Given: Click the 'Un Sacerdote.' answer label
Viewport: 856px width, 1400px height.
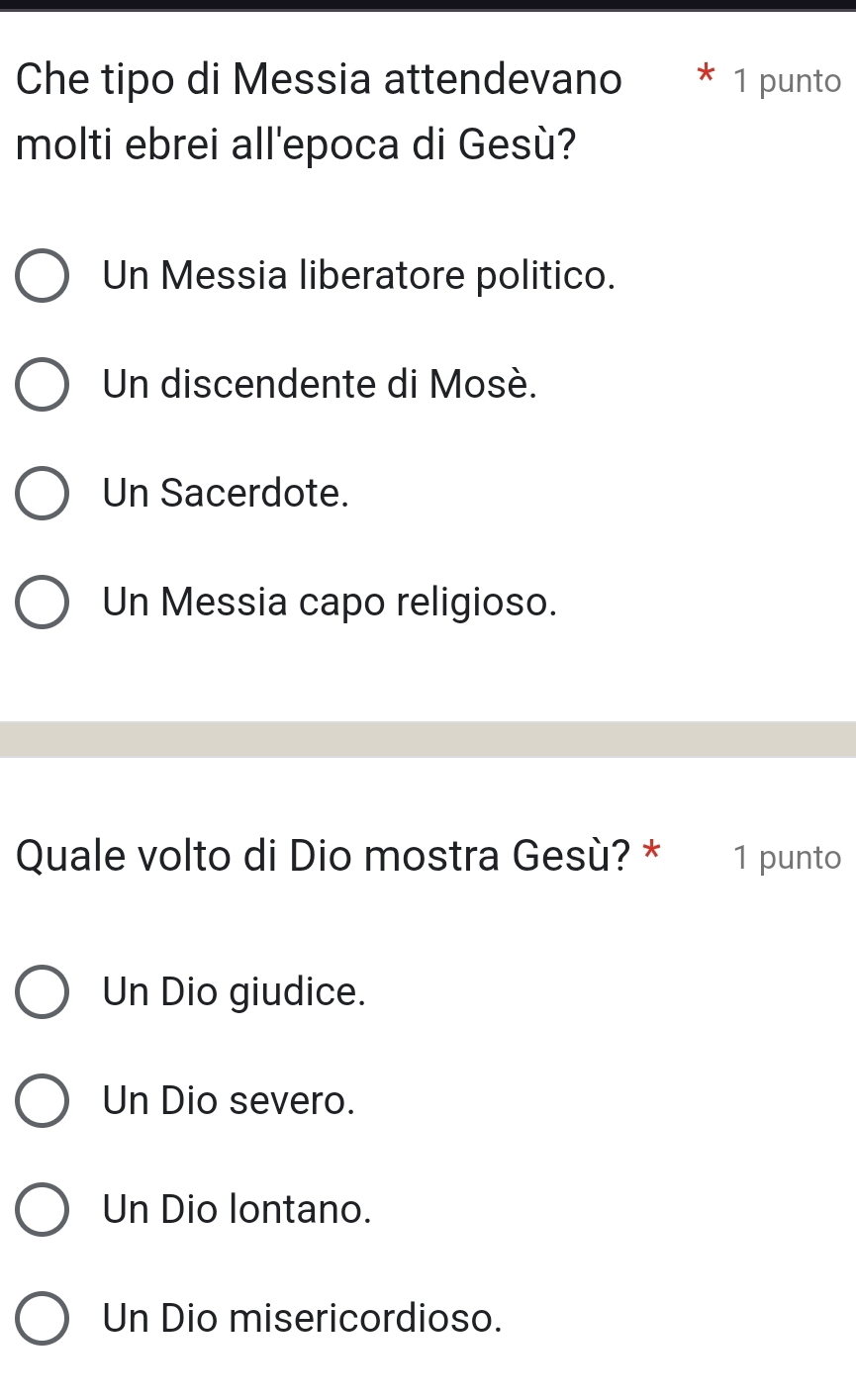Looking at the screenshot, I should point(227,493).
